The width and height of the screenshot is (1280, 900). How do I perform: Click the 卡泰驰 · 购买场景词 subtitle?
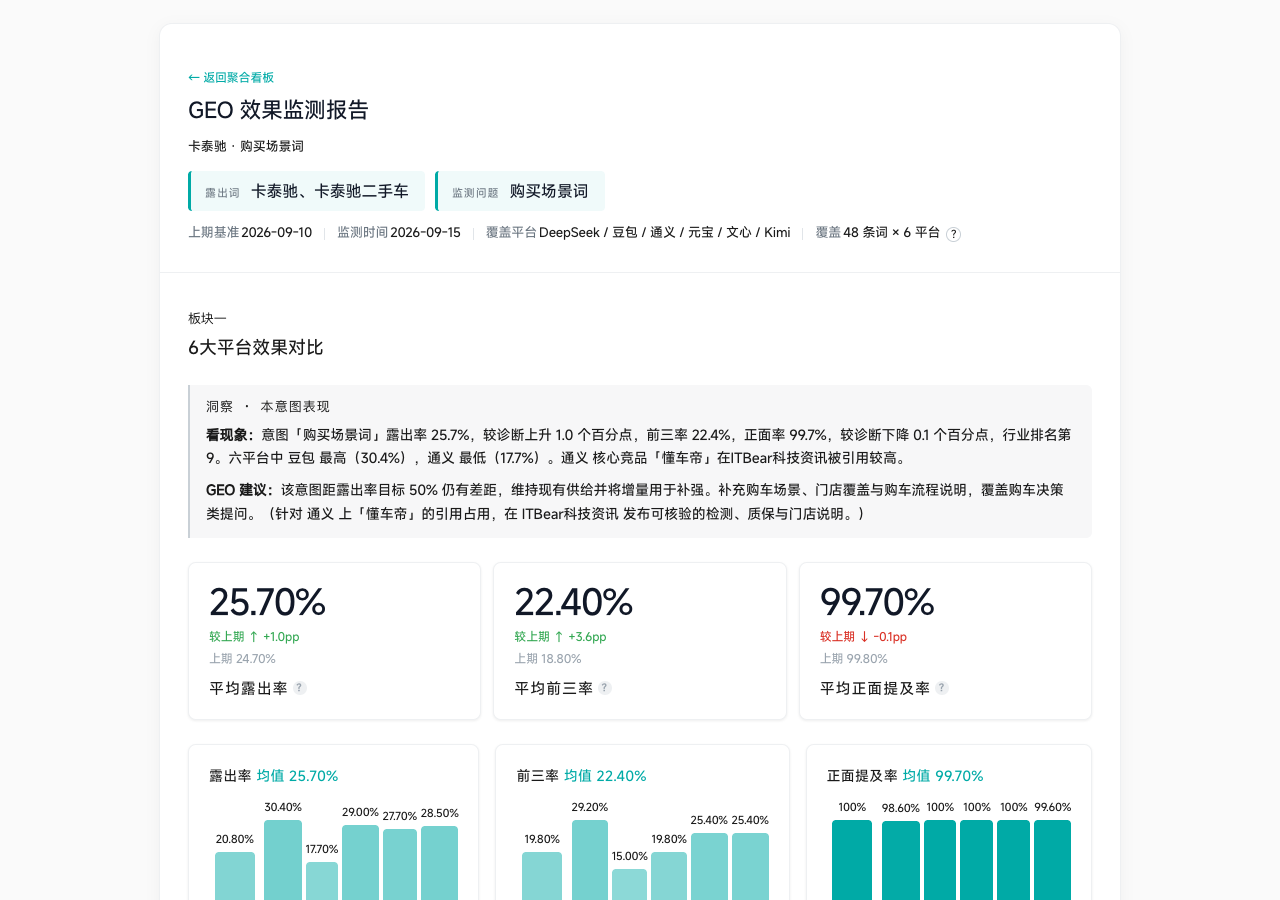(x=246, y=146)
